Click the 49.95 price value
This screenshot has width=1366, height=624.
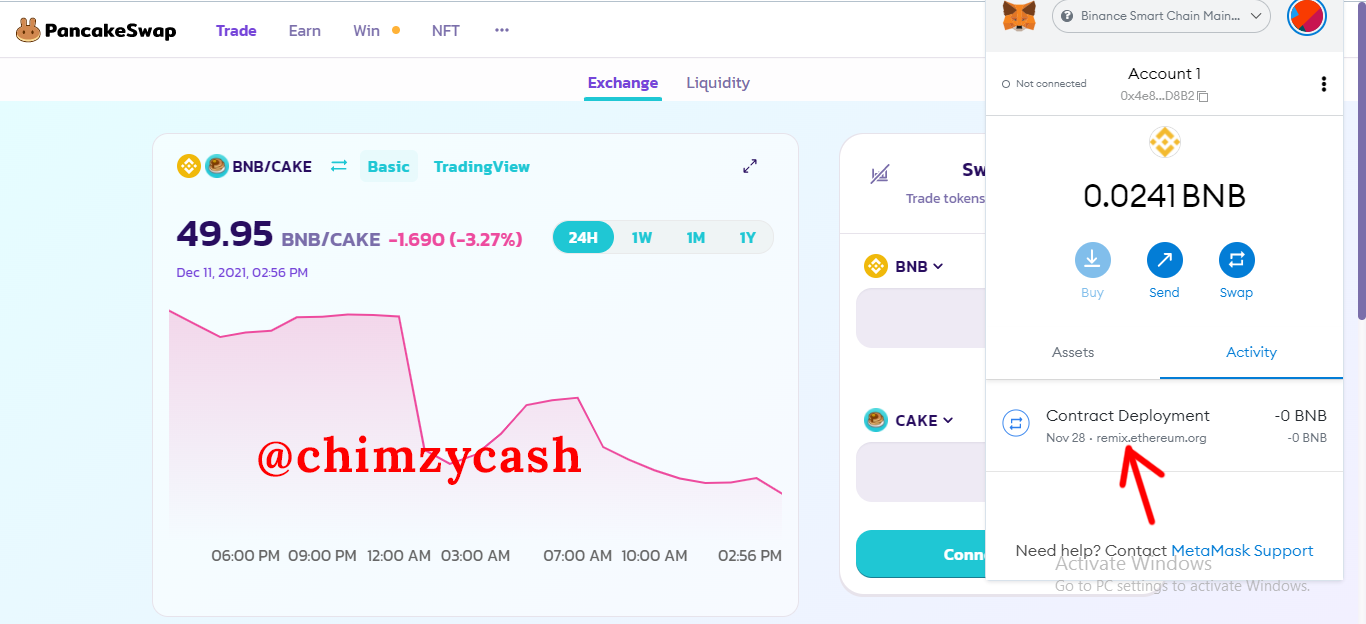point(225,234)
